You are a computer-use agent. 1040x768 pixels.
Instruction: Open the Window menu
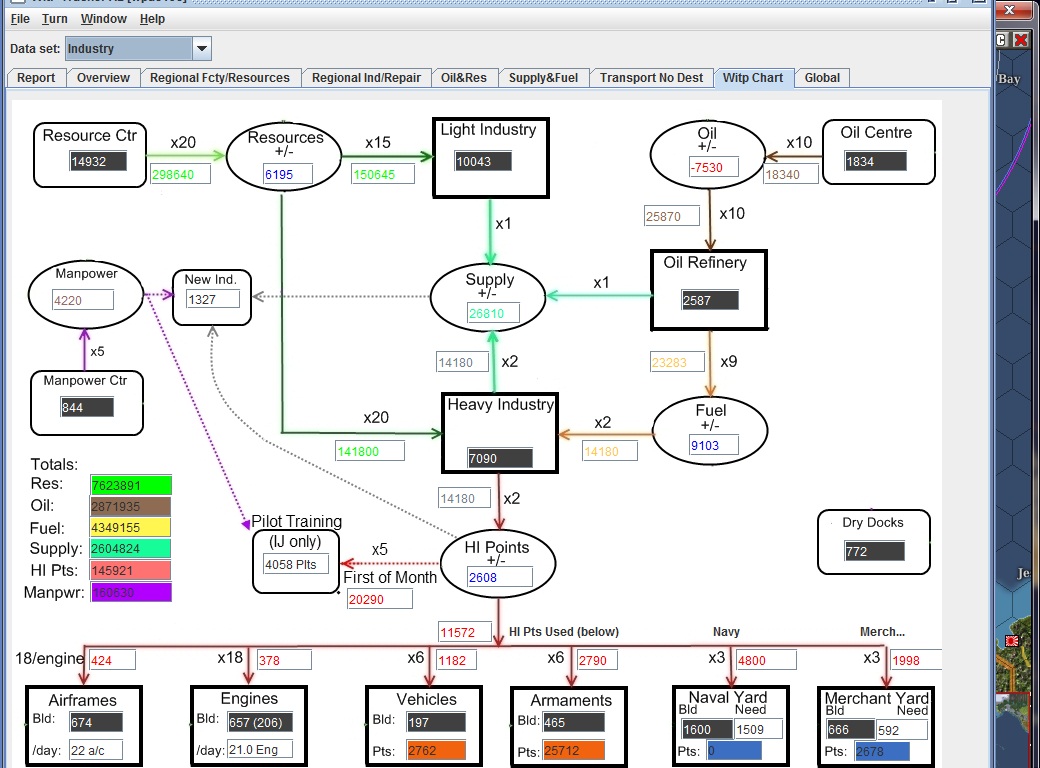103,19
